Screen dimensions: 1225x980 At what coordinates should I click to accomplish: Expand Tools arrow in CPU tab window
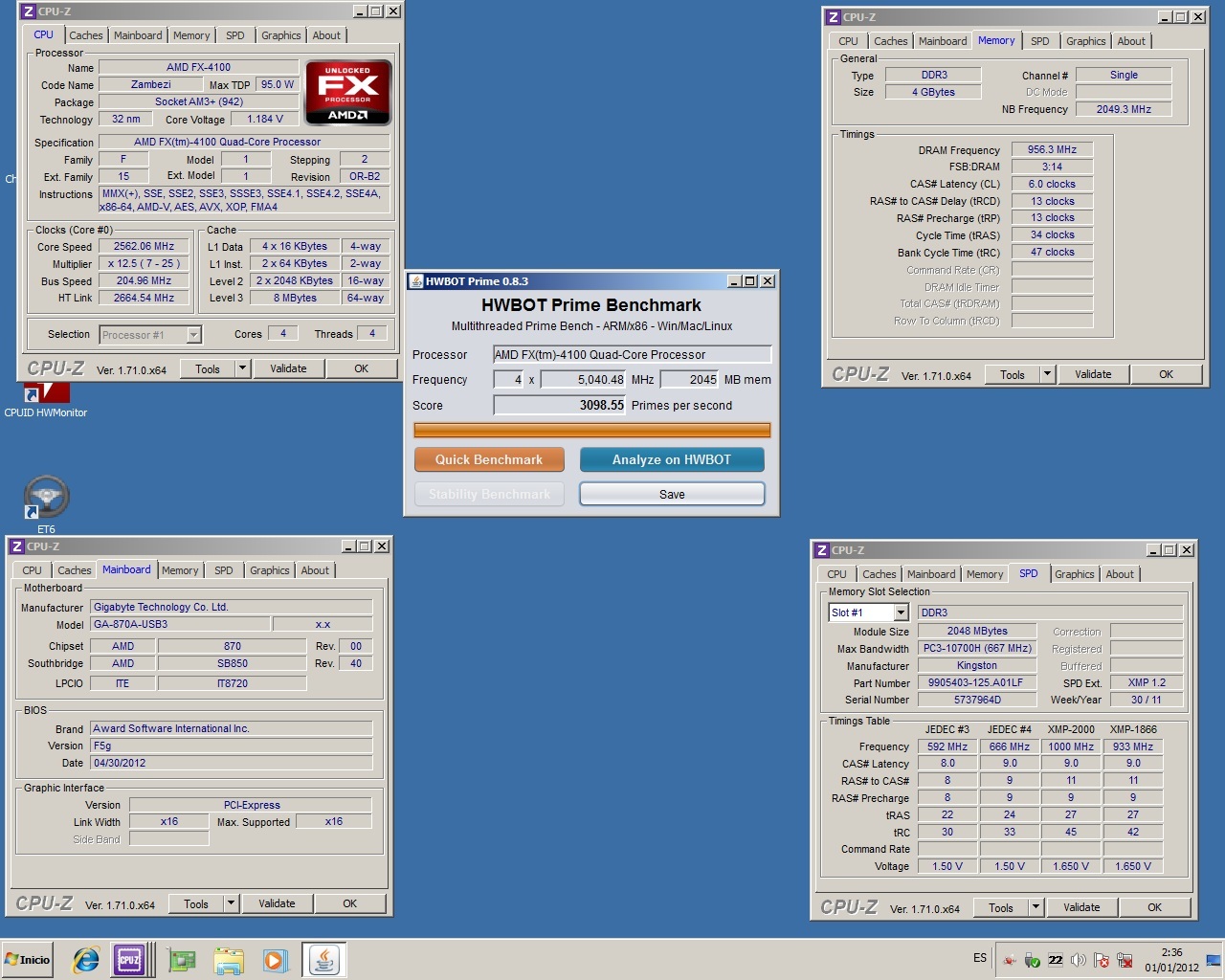(x=242, y=368)
